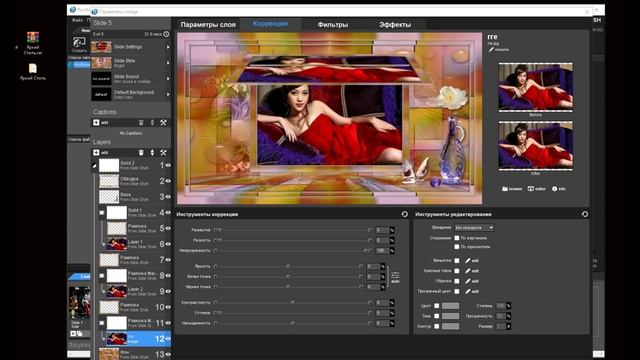Select layer 9 Layer 2 in the layers list

click(135, 291)
